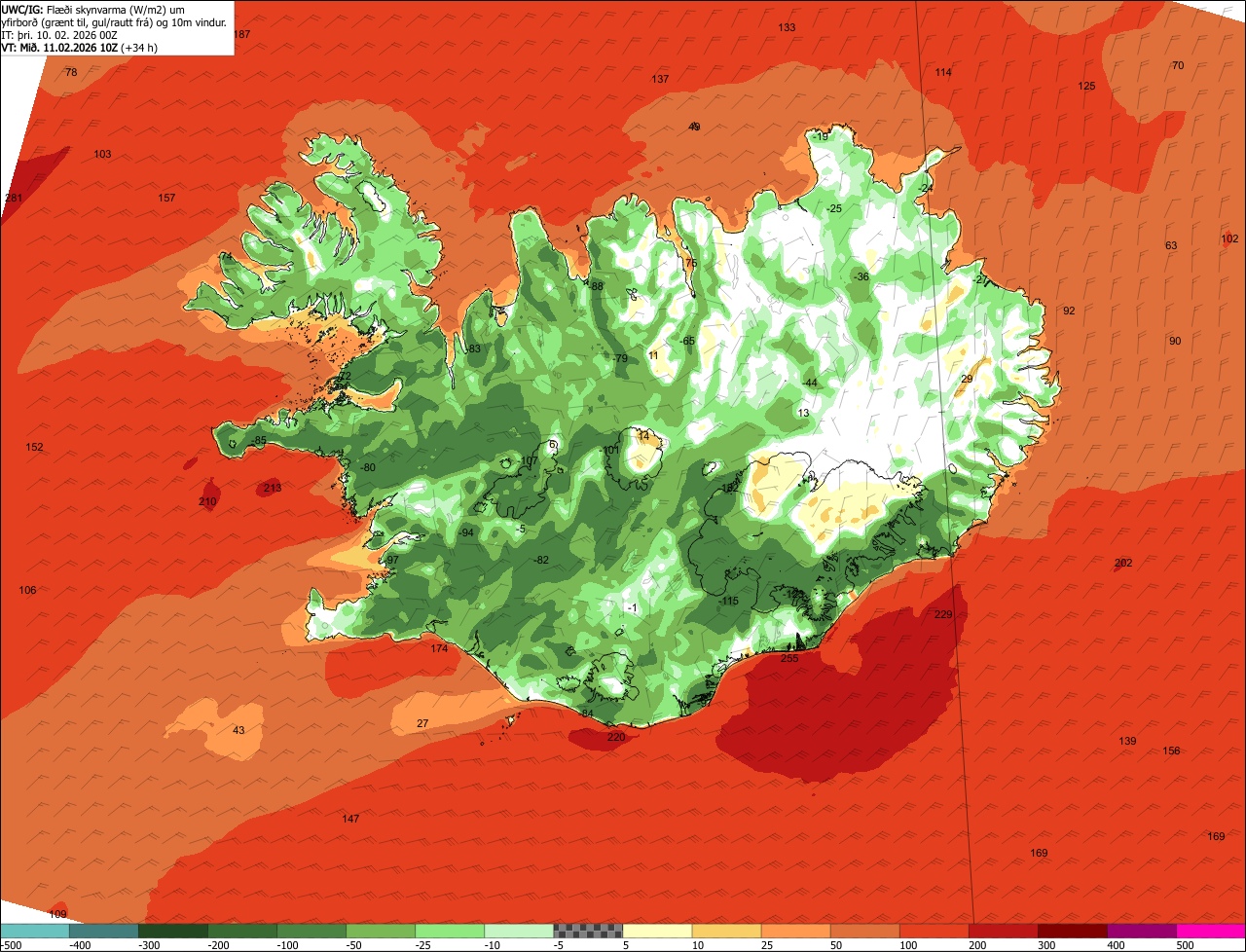Click the map value -80 near the west coast
This screenshot has height=952, width=1246.
(367, 468)
